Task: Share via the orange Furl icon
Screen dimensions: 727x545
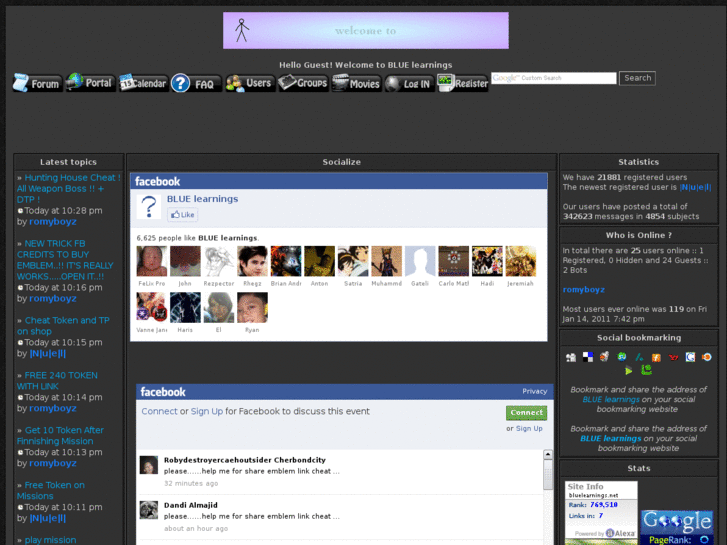Action: 656,357
